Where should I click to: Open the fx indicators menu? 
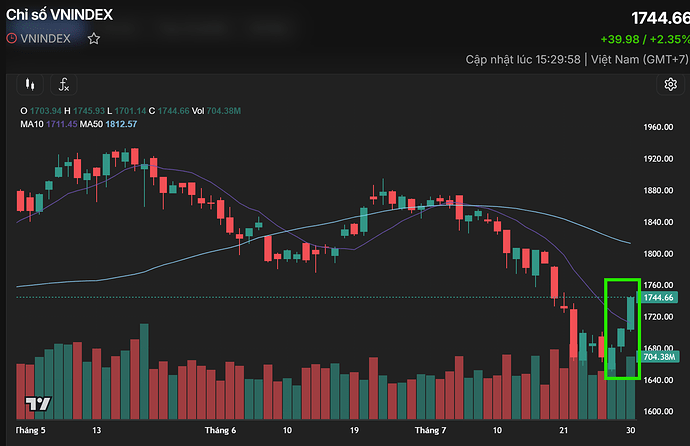point(64,84)
